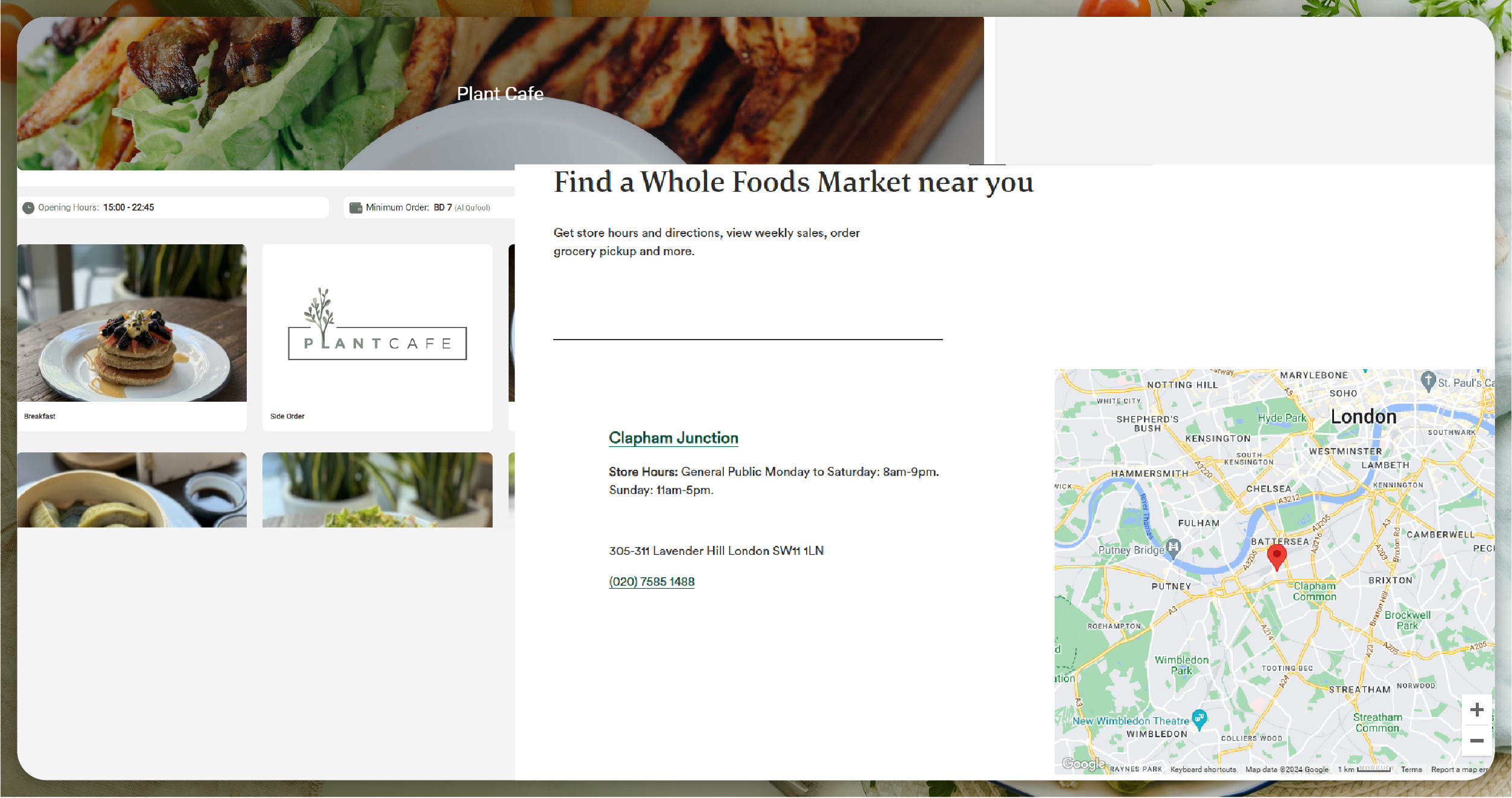Open the Clapham Junction store link
This screenshot has width=1512, height=798.
tap(673, 438)
